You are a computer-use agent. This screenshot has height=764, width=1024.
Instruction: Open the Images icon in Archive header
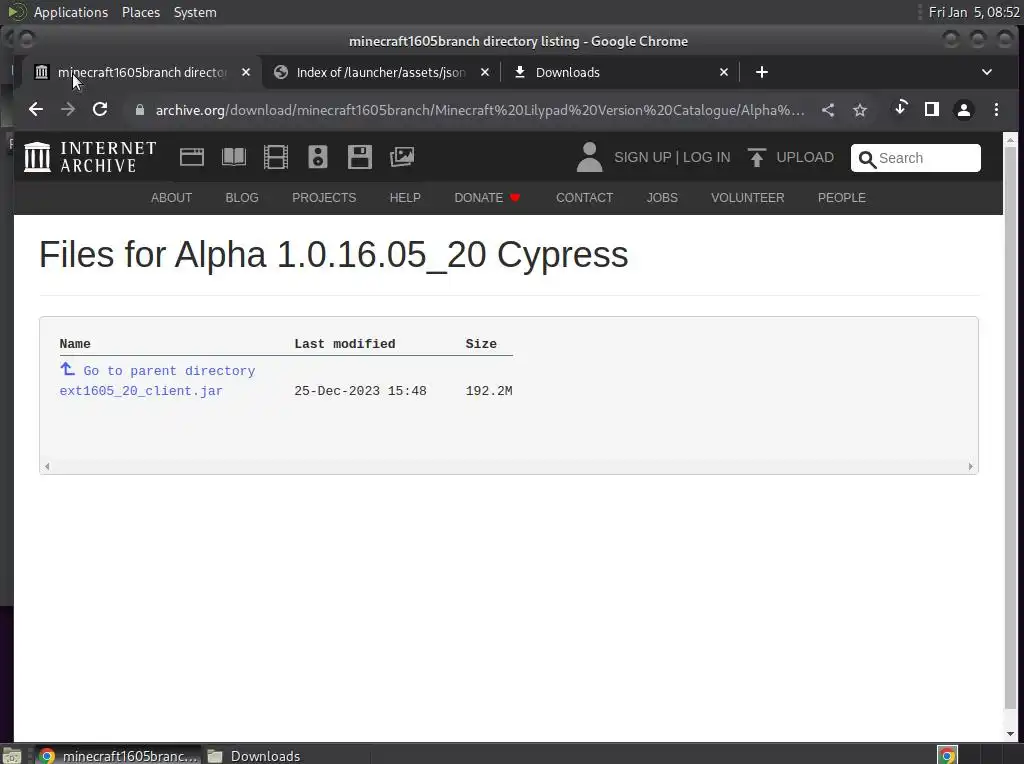[402, 157]
